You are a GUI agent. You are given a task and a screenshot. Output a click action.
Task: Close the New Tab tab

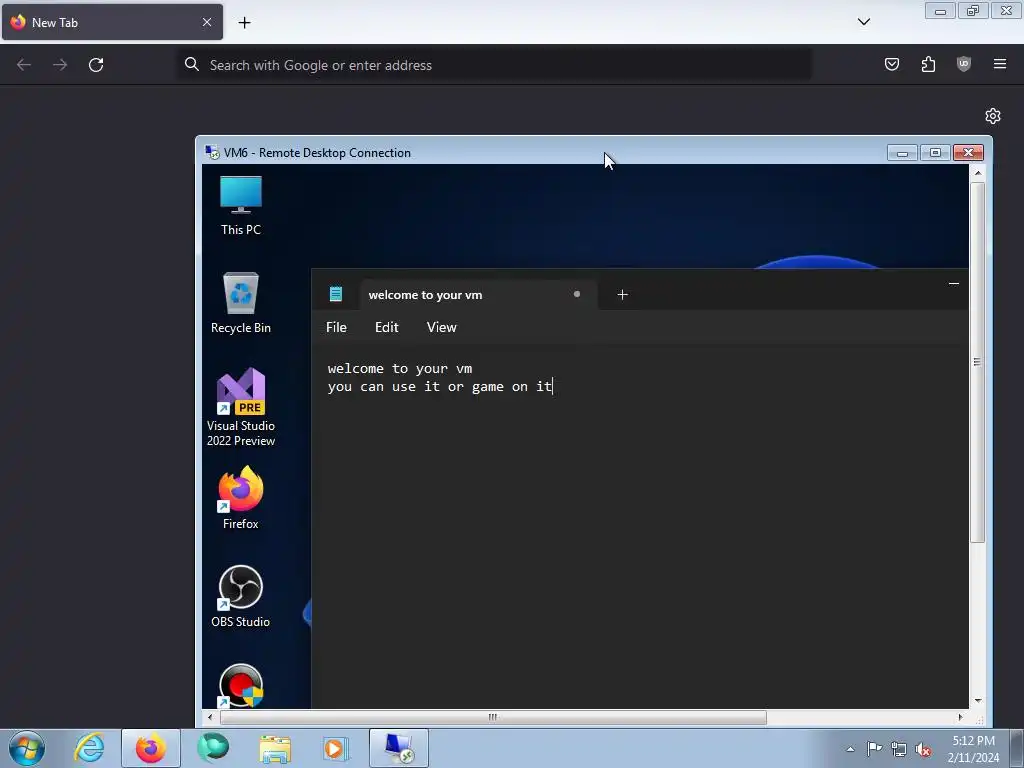[207, 22]
